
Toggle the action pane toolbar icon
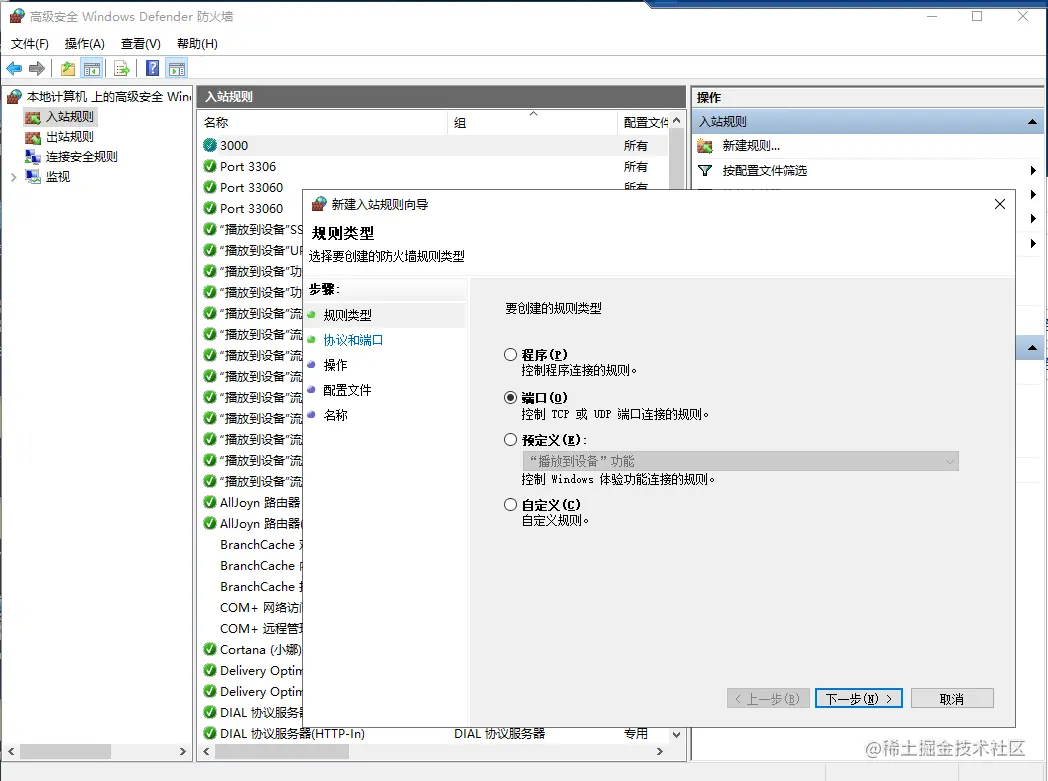177,68
